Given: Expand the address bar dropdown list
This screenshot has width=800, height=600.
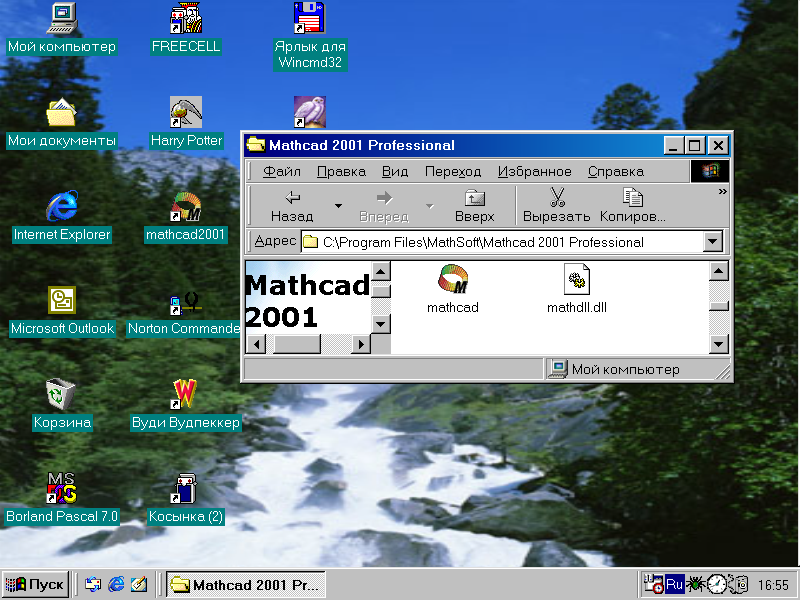Looking at the screenshot, I should pyautogui.click(x=713, y=241).
